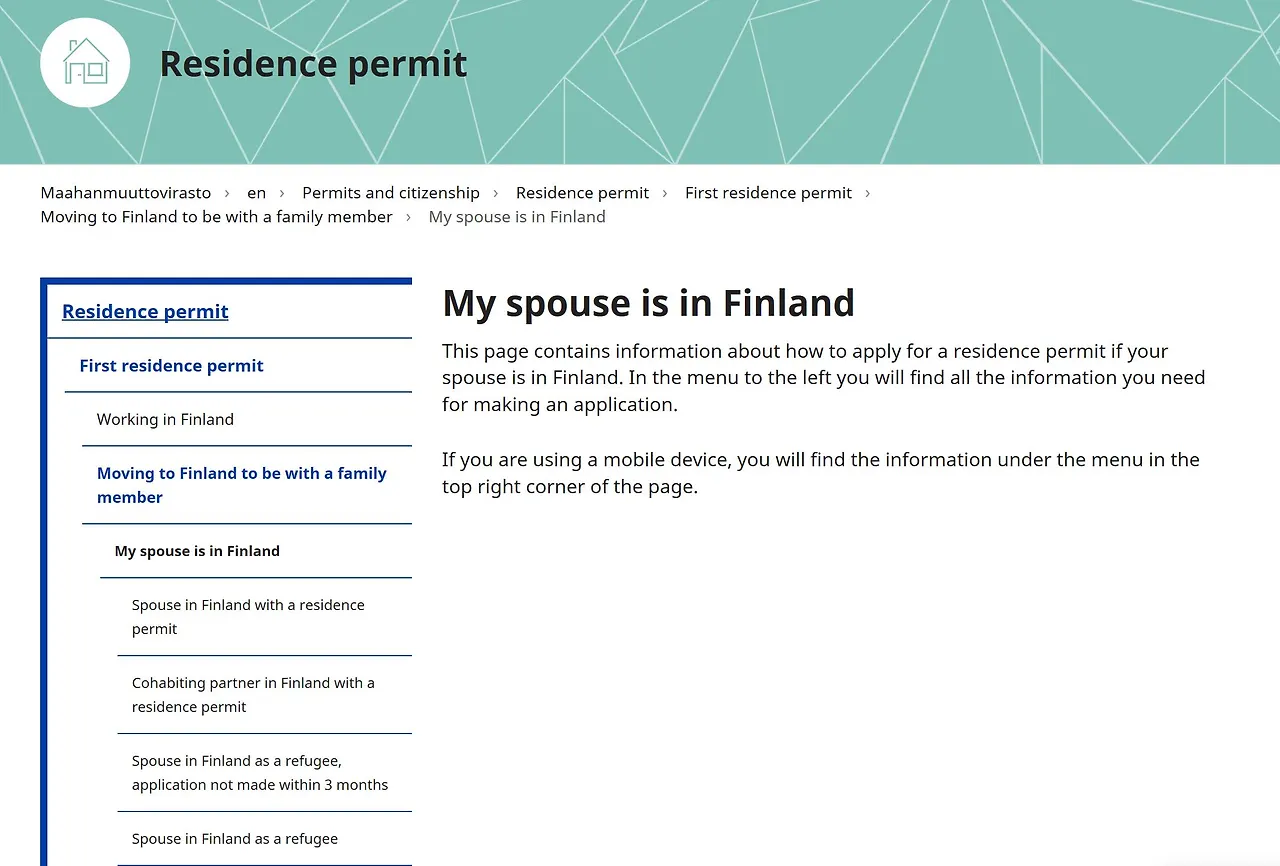Open 'Permits and citizenship' from the breadcrumb trail
Screen dimensions: 1280x866
click(390, 192)
